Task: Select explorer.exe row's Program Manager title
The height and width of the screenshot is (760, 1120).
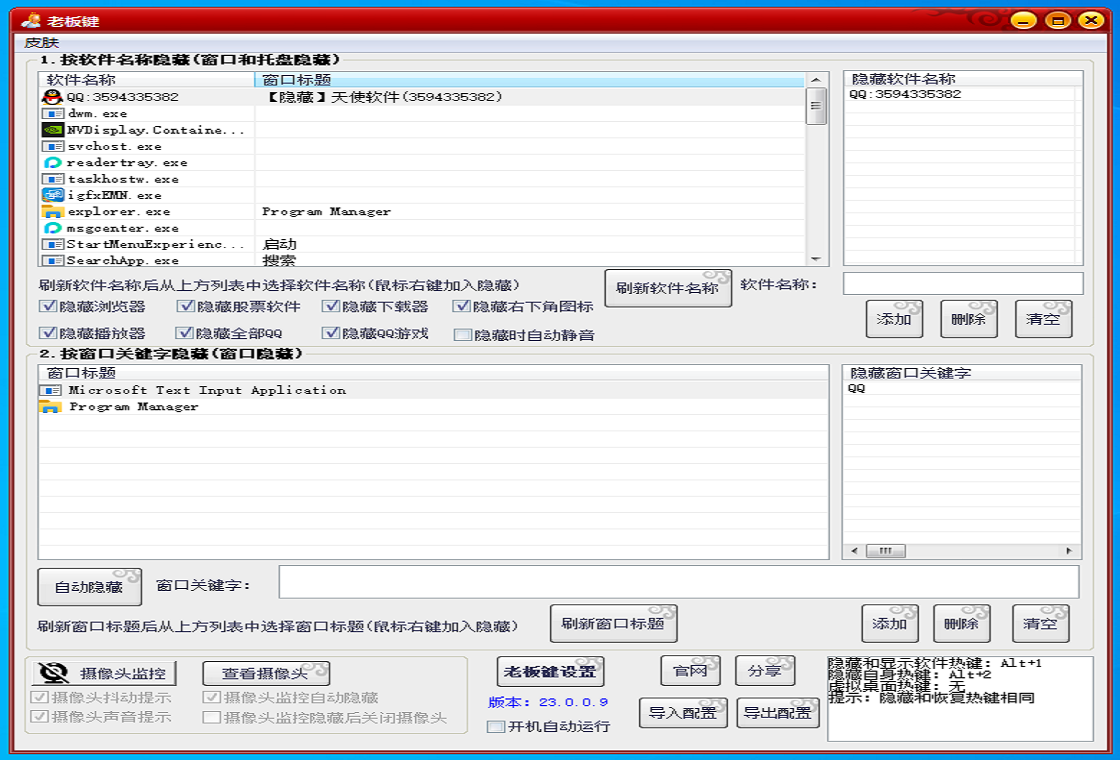Action: (326, 211)
